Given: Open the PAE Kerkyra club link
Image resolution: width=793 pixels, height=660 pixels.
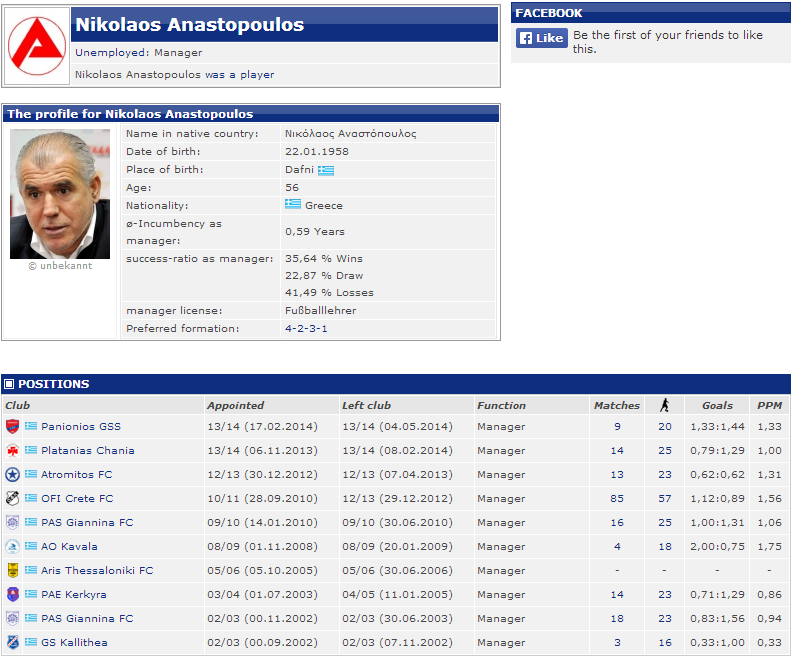Looking at the screenshot, I should click(74, 594).
